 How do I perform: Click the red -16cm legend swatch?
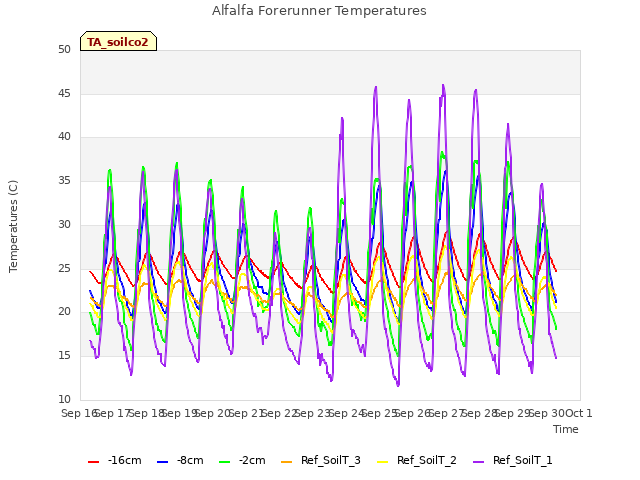[93, 462]
